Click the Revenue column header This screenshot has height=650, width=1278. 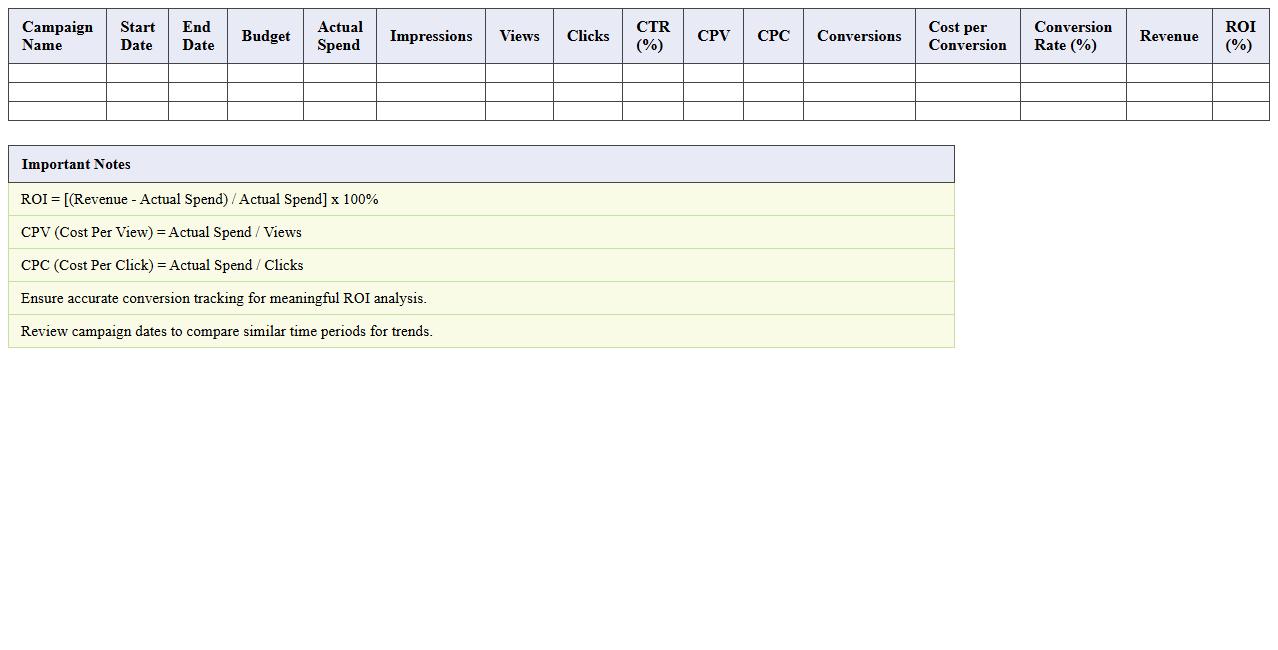[1168, 36]
